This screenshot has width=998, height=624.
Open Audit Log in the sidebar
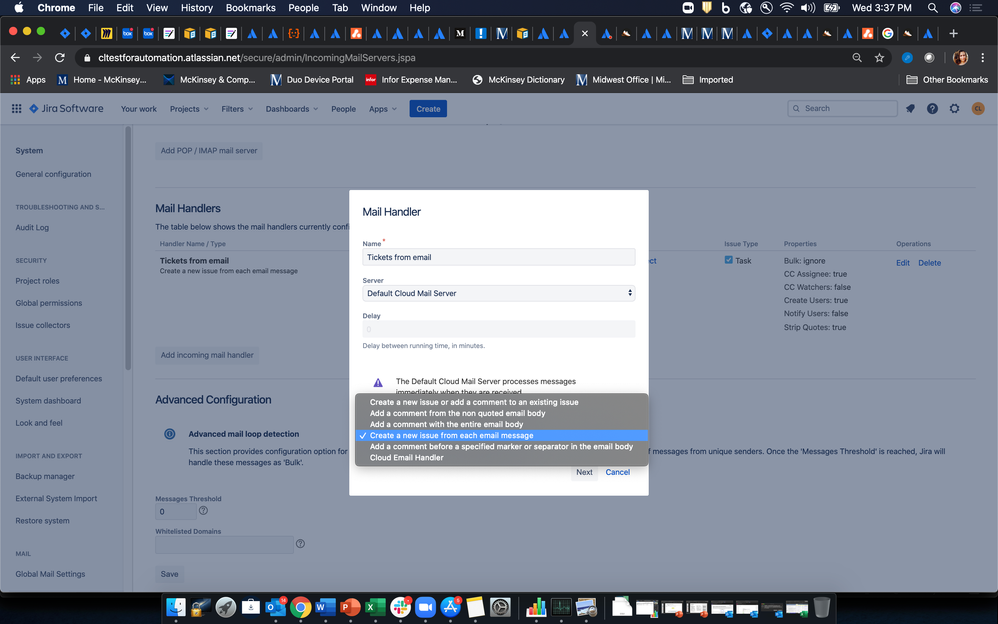pyautogui.click(x=32, y=228)
